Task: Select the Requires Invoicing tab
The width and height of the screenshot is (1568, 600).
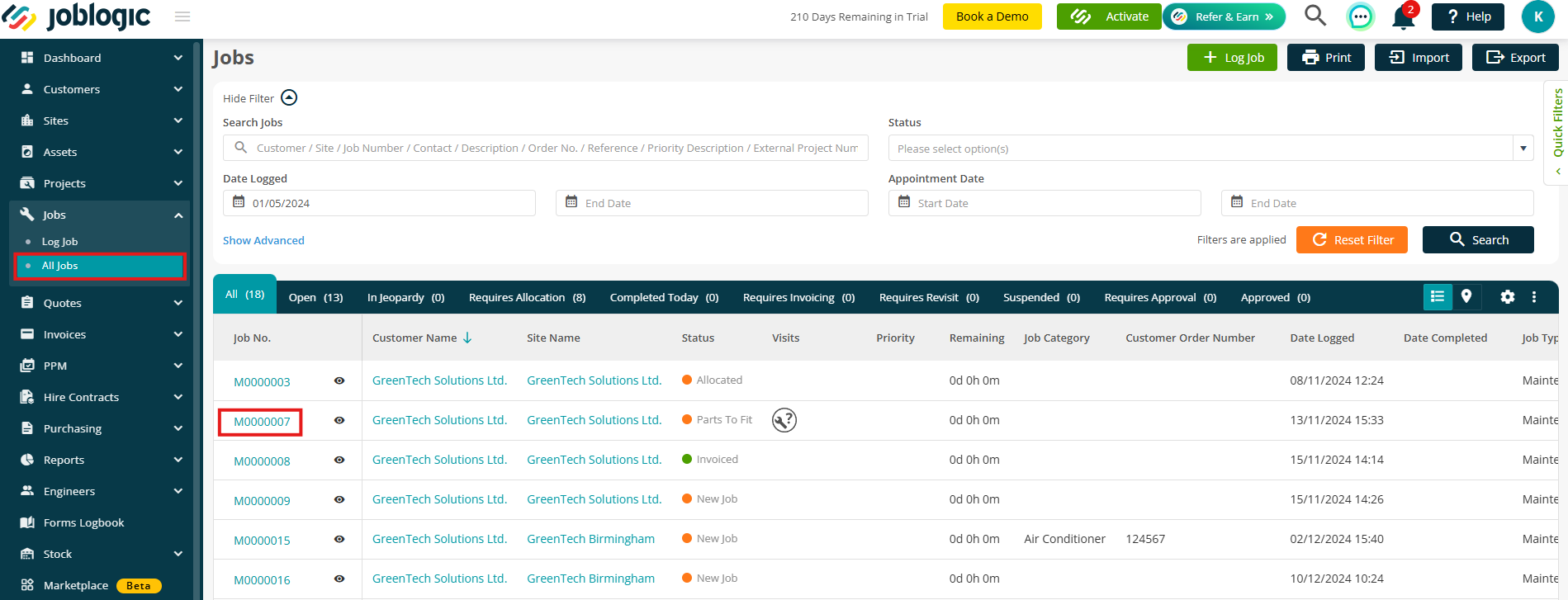Action: (x=798, y=297)
